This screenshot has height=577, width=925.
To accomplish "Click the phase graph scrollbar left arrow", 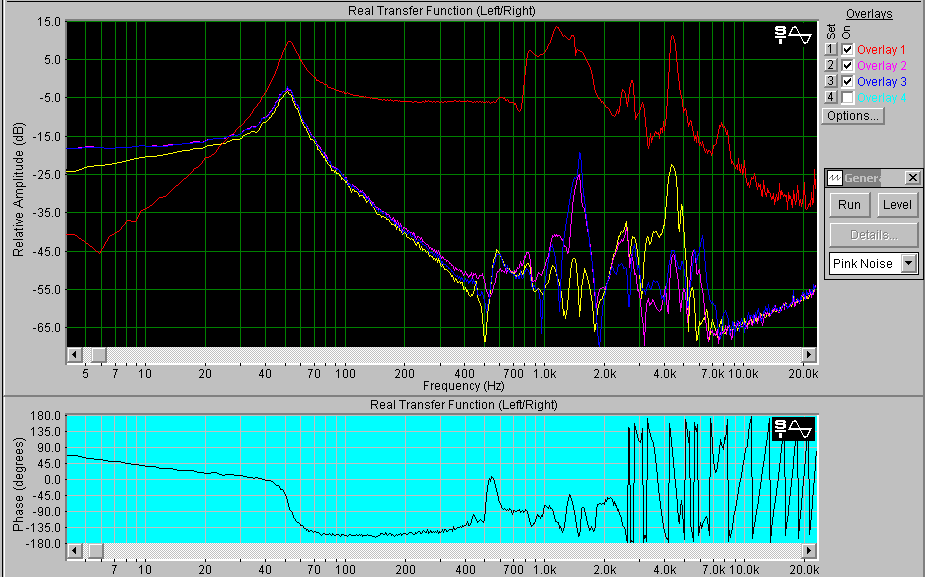I will (74, 550).
